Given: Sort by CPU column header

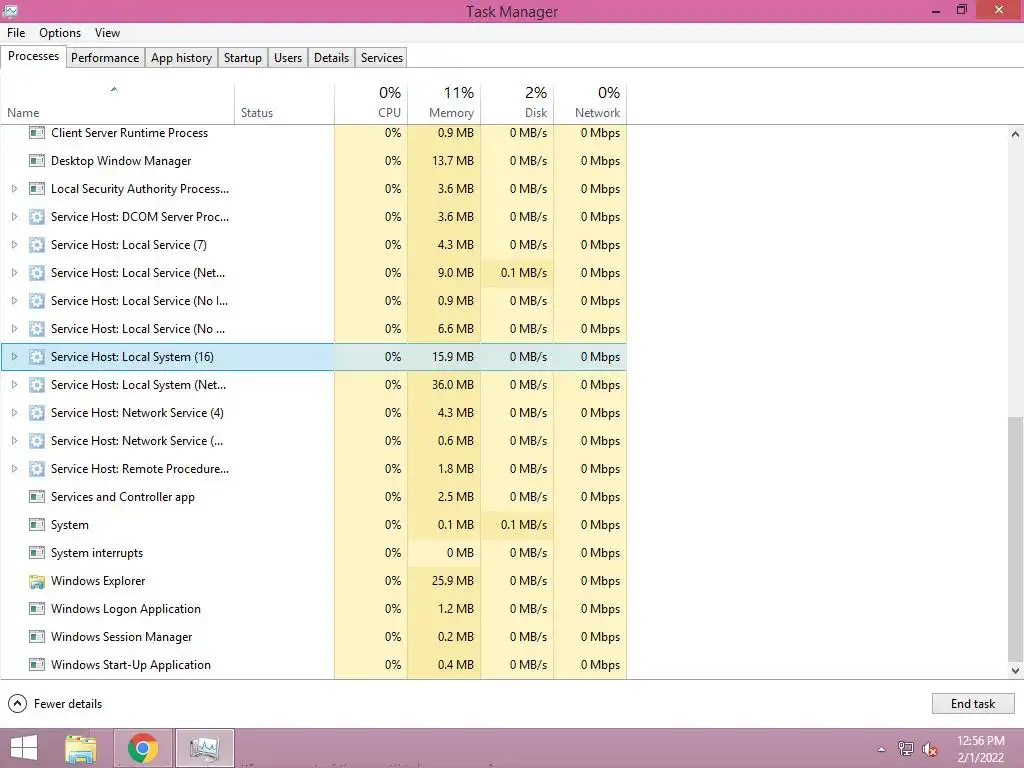Looking at the screenshot, I should (371, 104).
